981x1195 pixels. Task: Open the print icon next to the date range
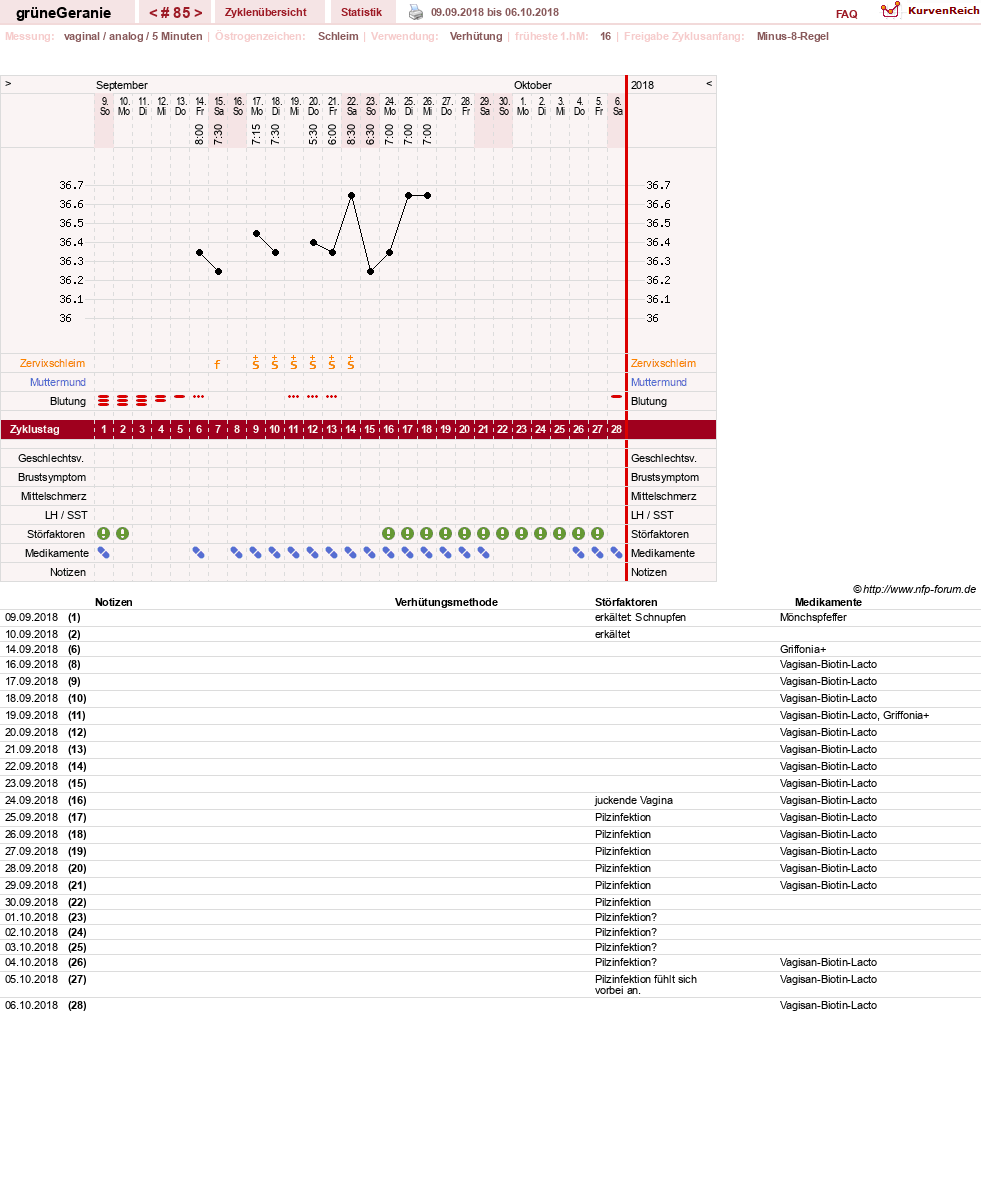pos(415,12)
